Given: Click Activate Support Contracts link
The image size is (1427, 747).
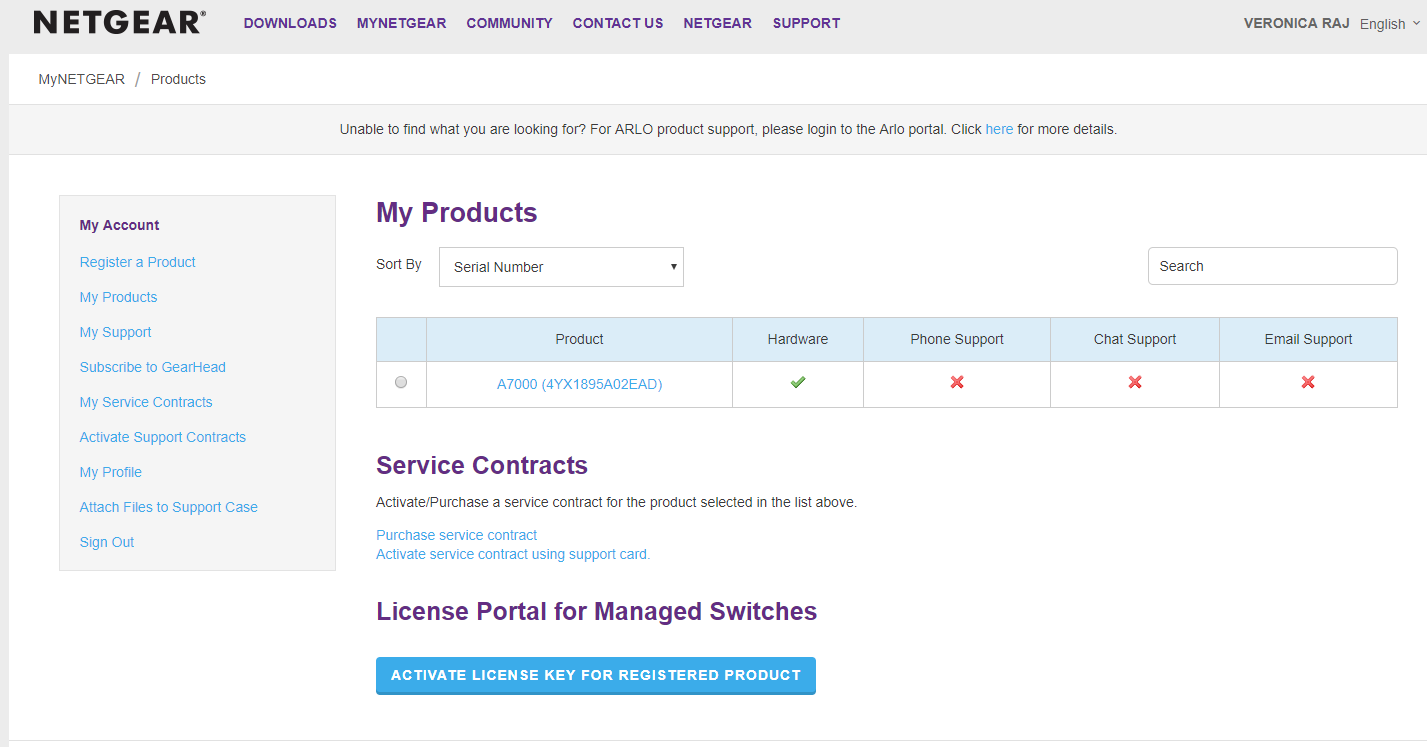Looking at the screenshot, I should click(x=162, y=437).
